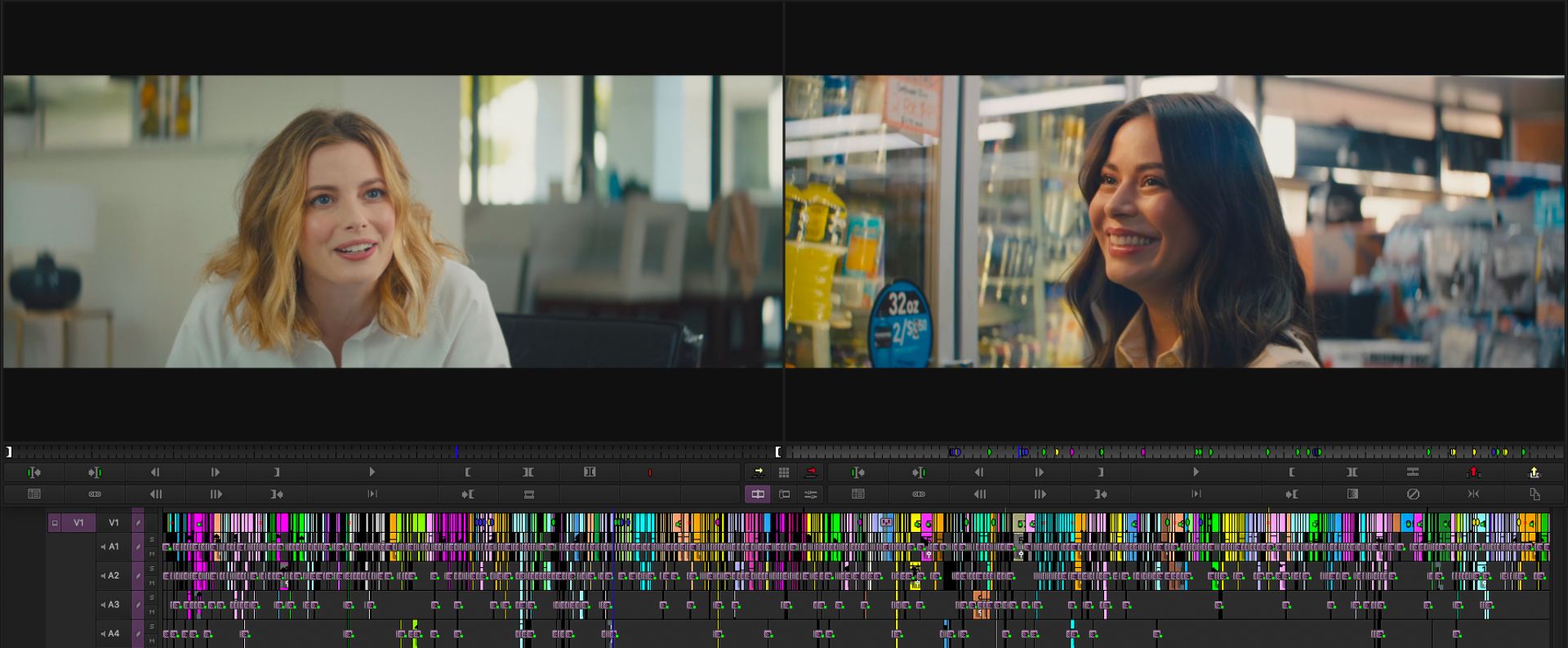Click the red Overwrite arrow button

pos(811,472)
